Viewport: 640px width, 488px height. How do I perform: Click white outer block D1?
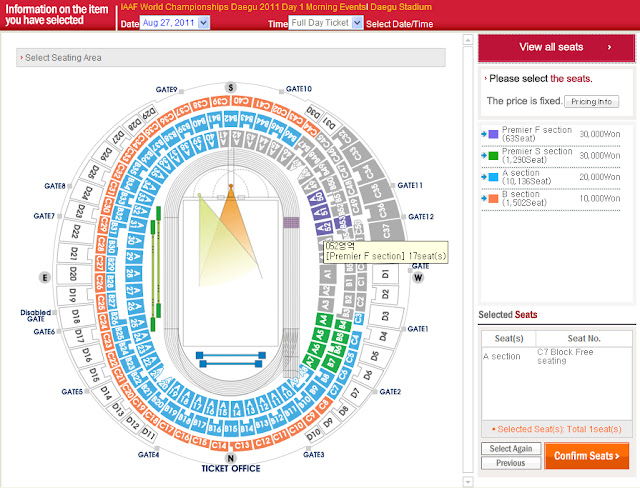point(385,274)
